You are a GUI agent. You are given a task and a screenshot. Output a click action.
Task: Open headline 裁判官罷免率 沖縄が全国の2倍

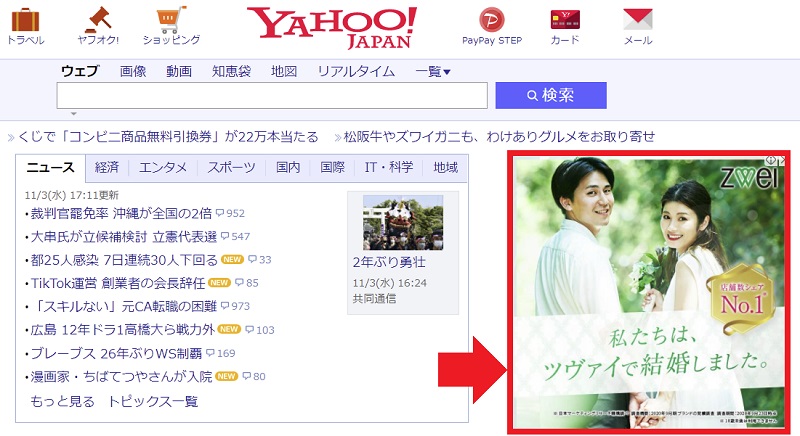click(x=121, y=213)
